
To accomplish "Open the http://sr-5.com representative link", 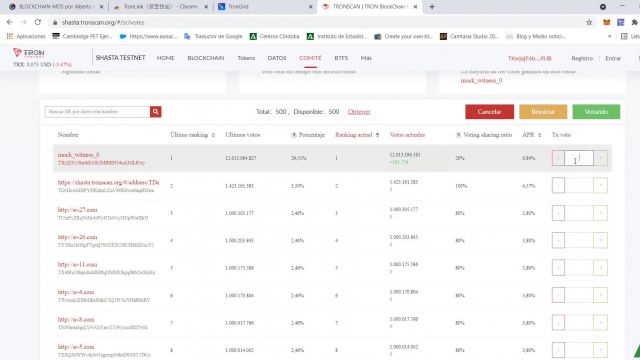I will [76, 347].
